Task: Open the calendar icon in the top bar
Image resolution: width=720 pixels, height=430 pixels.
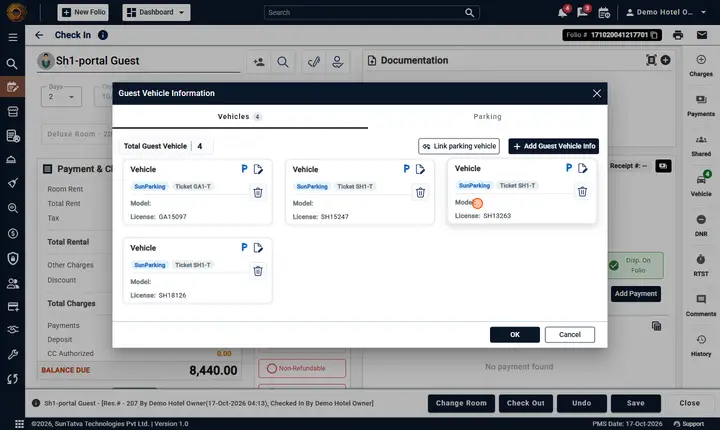Action: pos(604,12)
